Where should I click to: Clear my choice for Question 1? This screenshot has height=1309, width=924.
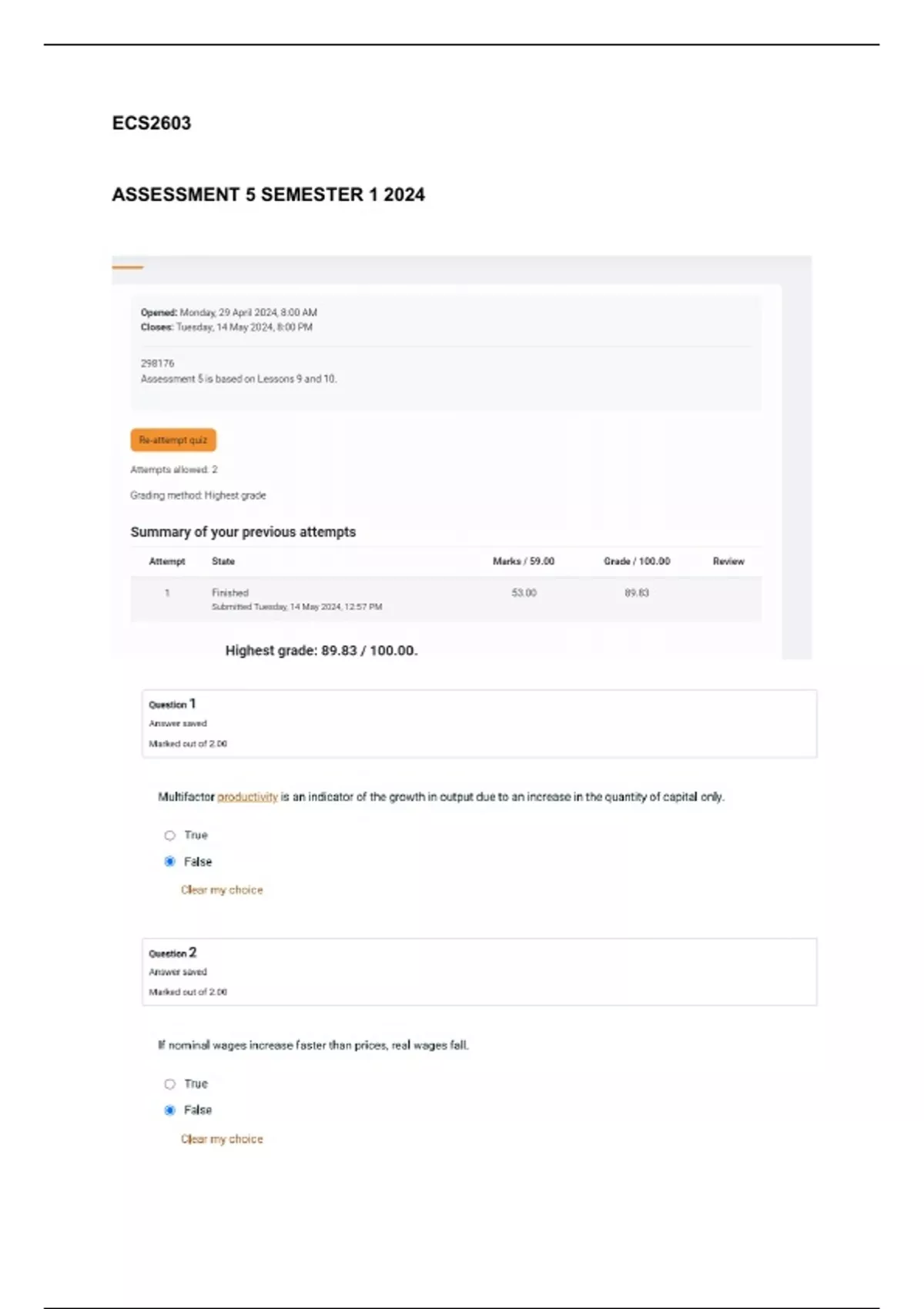pyautogui.click(x=222, y=890)
